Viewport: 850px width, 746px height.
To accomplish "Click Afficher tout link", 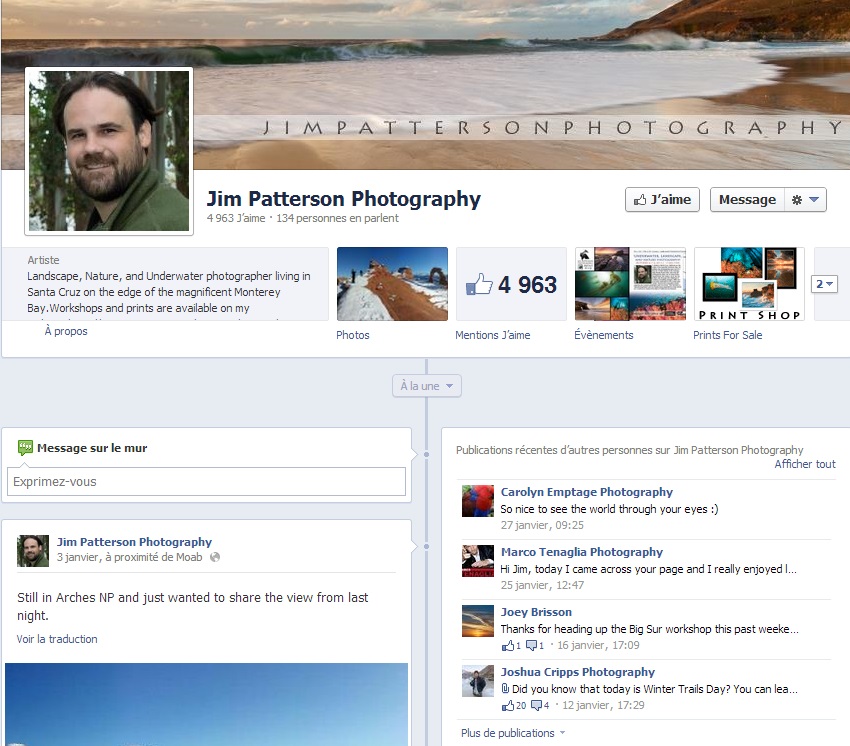I will tap(805, 464).
